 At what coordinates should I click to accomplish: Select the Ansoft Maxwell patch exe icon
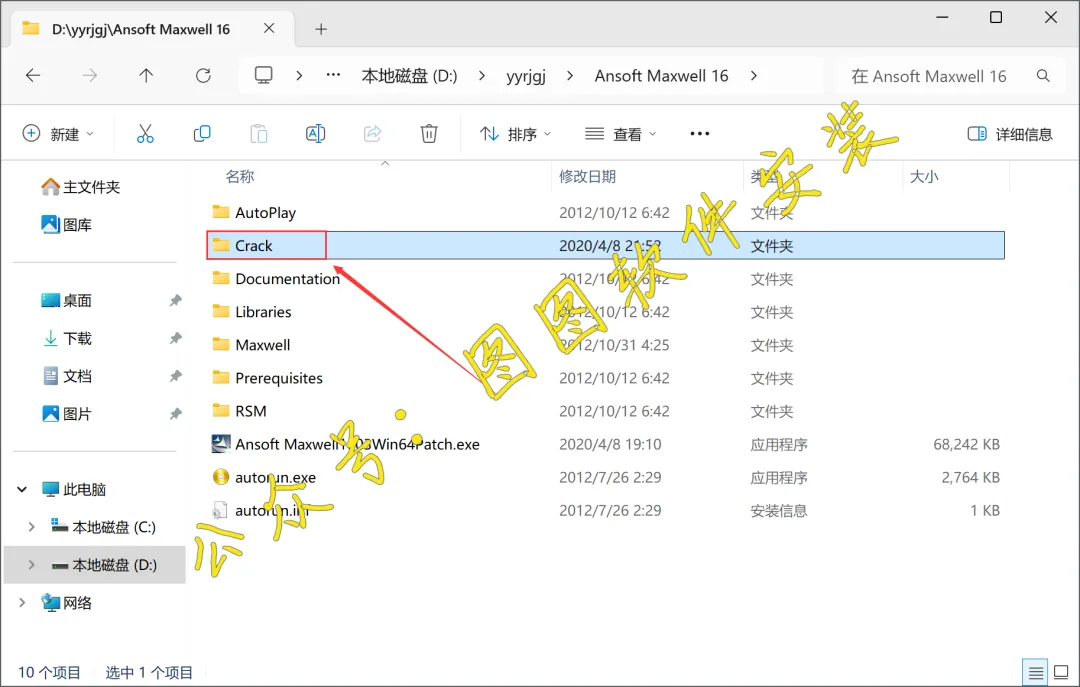pyautogui.click(x=221, y=444)
